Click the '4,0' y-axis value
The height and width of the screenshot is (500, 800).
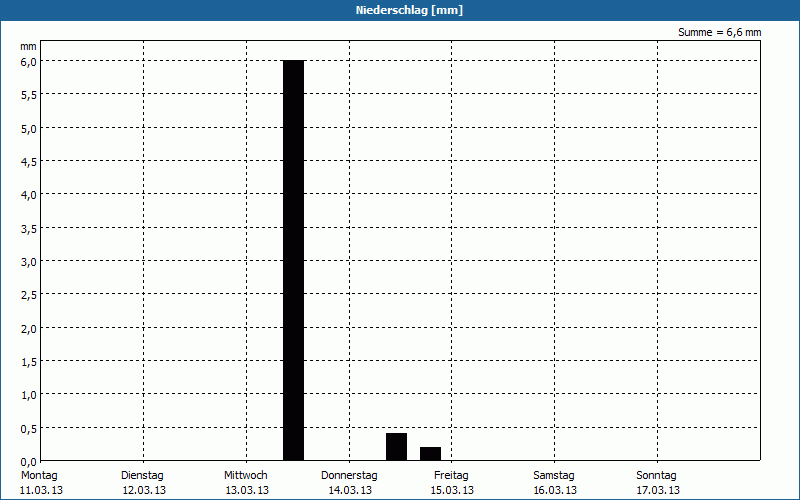coord(29,195)
